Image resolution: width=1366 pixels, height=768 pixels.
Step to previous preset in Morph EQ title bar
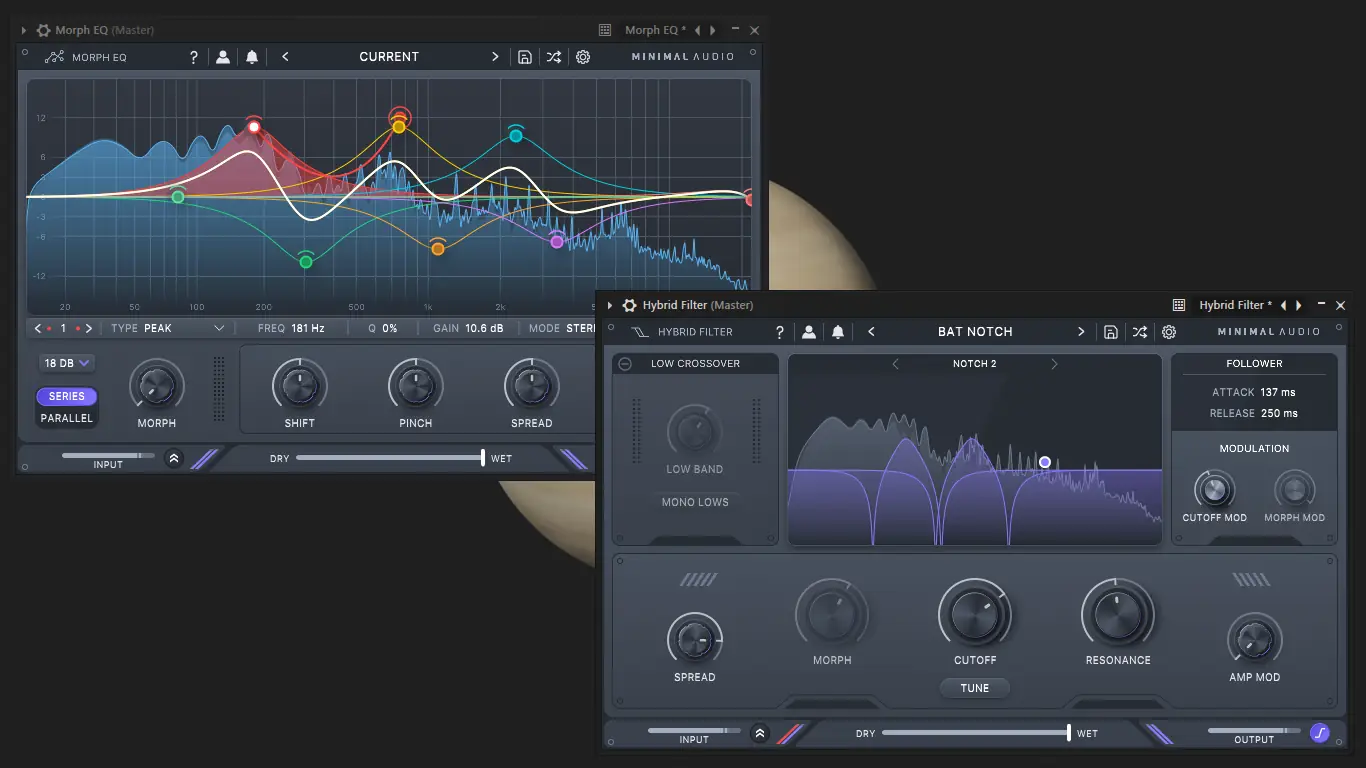[698, 30]
